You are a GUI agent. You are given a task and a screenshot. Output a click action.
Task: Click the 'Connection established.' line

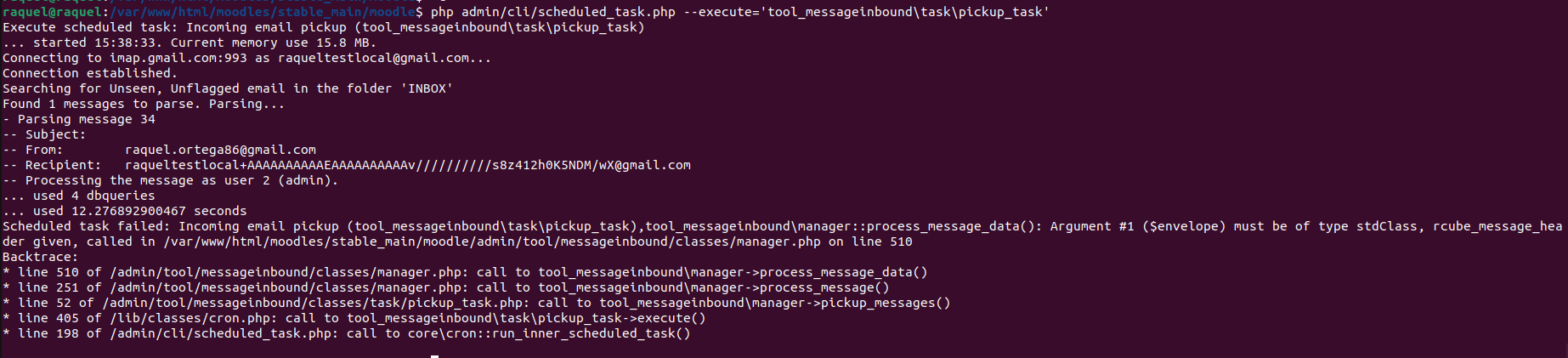90,73
